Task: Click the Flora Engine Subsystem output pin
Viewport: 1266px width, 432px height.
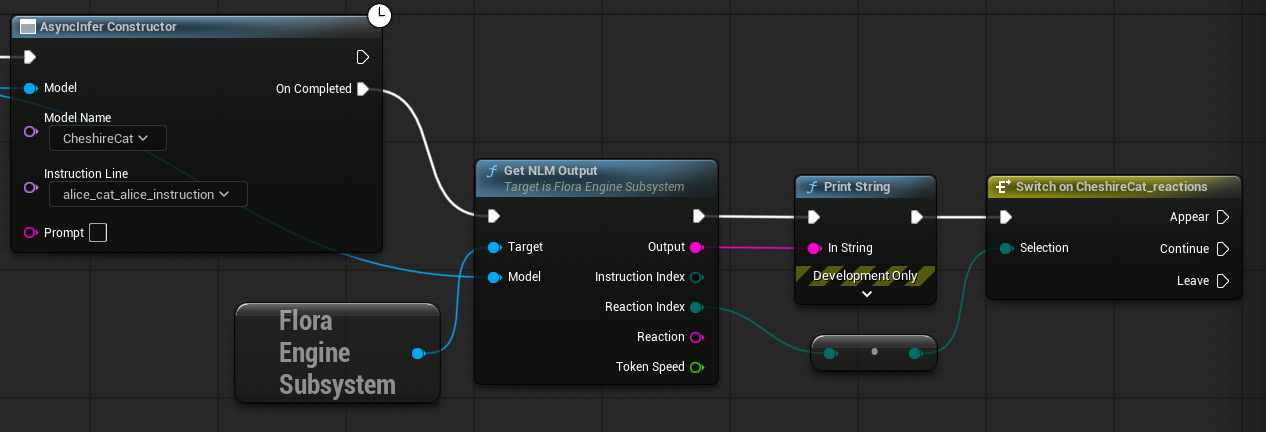Action: click(x=418, y=353)
